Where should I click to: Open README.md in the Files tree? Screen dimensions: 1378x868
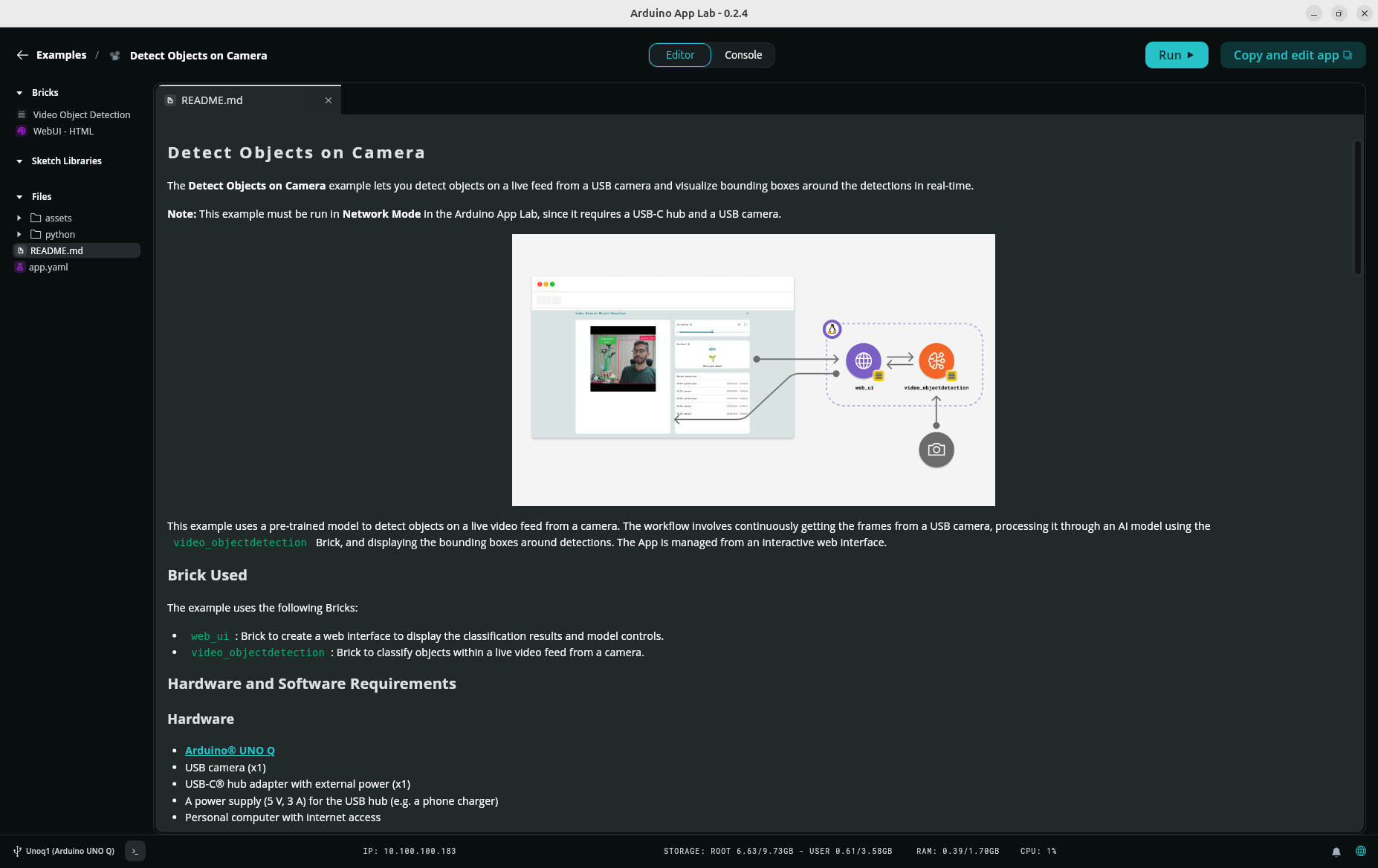[x=77, y=250]
